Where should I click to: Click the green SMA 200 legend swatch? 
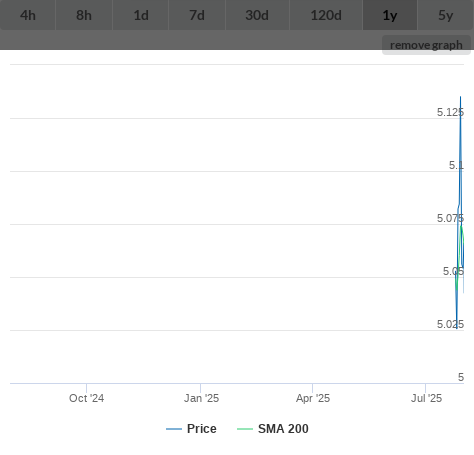(245, 429)
